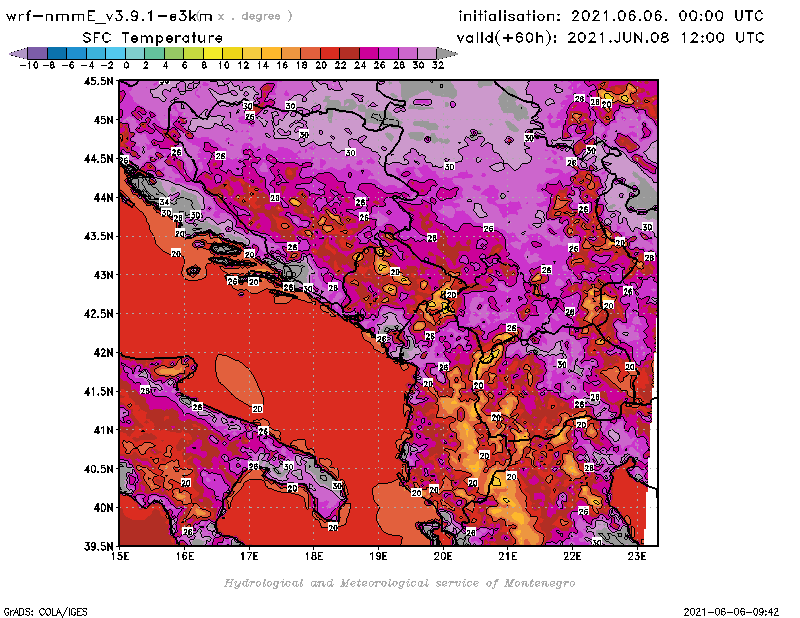Select the 41.5N latitude label
The image size is (800, 618).
[x=98, y=391]
